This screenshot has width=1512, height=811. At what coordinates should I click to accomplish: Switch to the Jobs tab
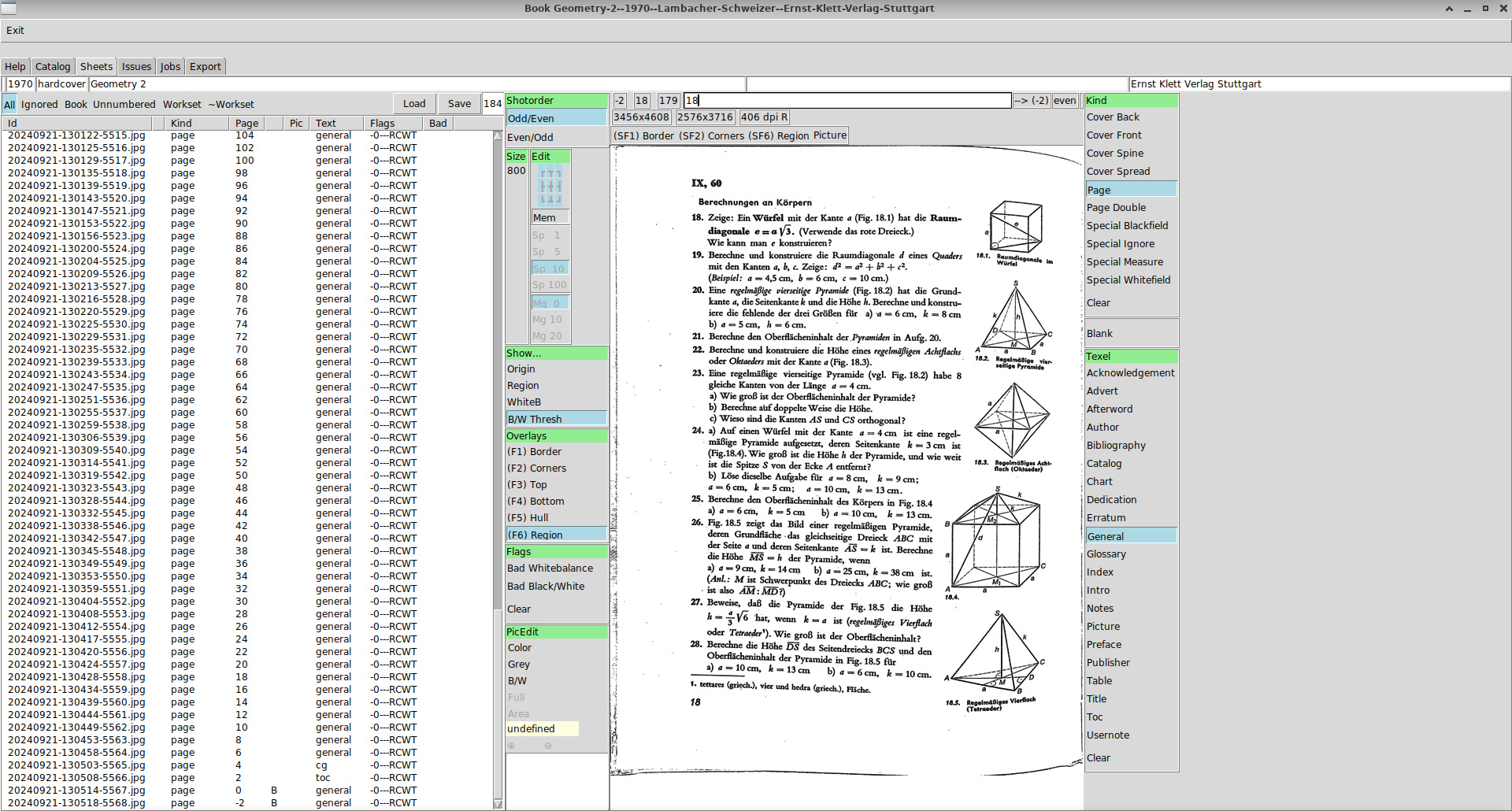(170, 67)
